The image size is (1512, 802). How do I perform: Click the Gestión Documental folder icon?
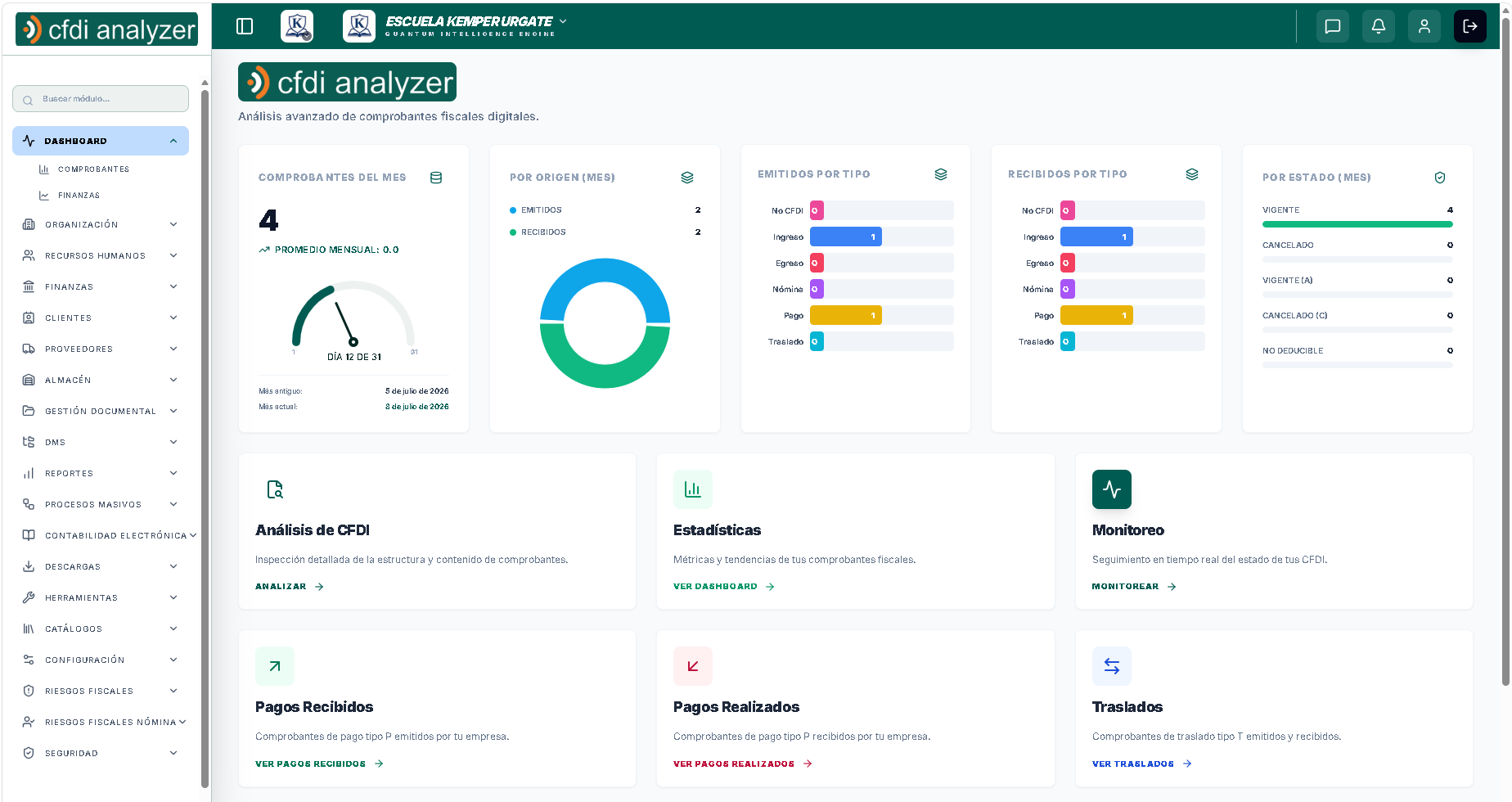click(29, 411)
